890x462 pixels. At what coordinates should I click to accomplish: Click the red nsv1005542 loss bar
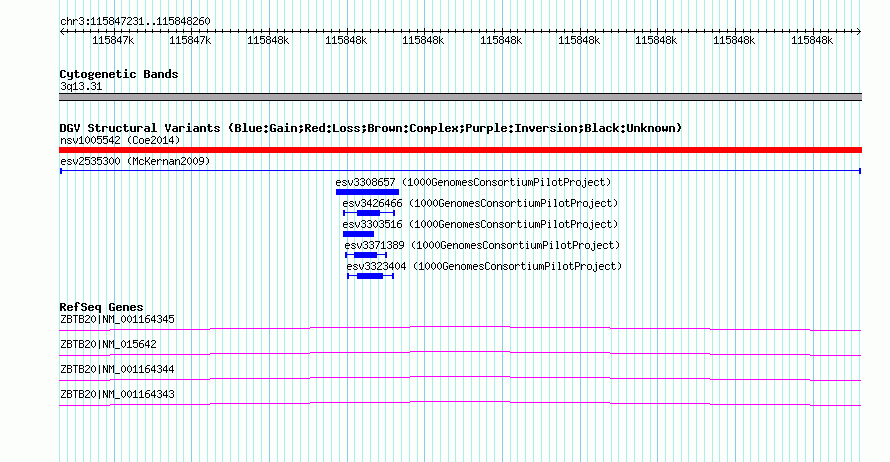[x=460, y=150]
